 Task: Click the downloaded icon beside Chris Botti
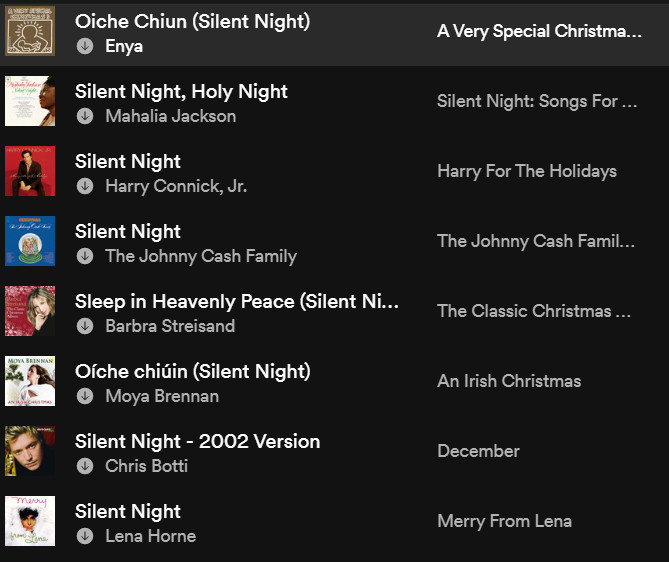click(85, 466)
